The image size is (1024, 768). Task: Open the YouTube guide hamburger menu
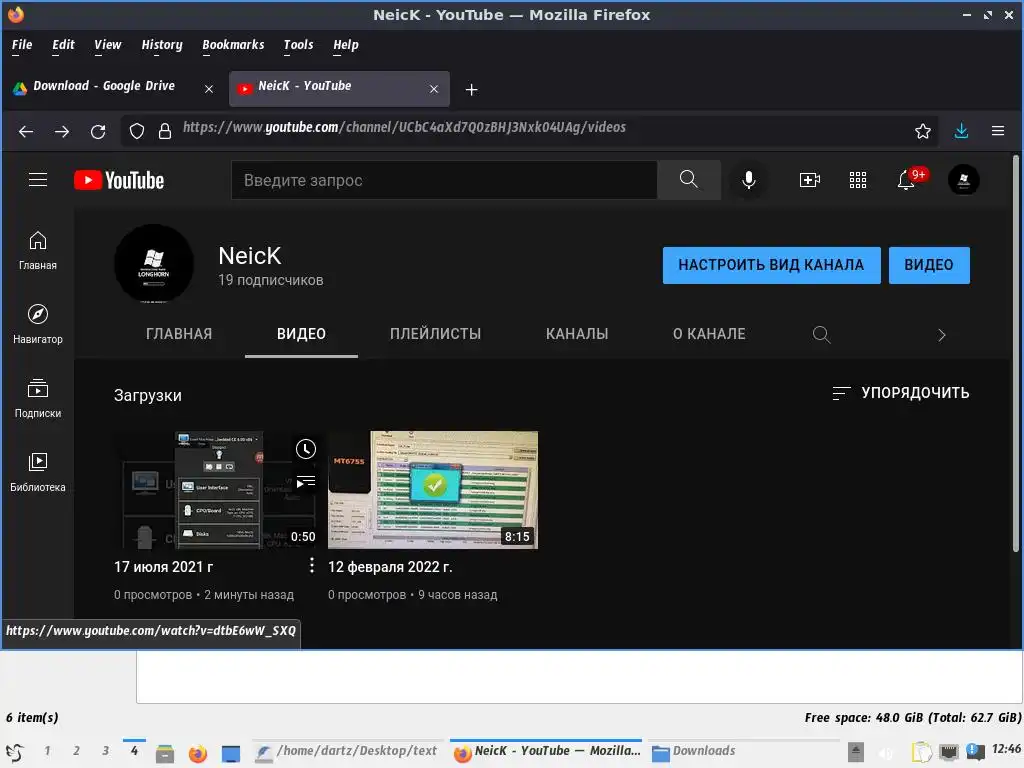point(38,180)
